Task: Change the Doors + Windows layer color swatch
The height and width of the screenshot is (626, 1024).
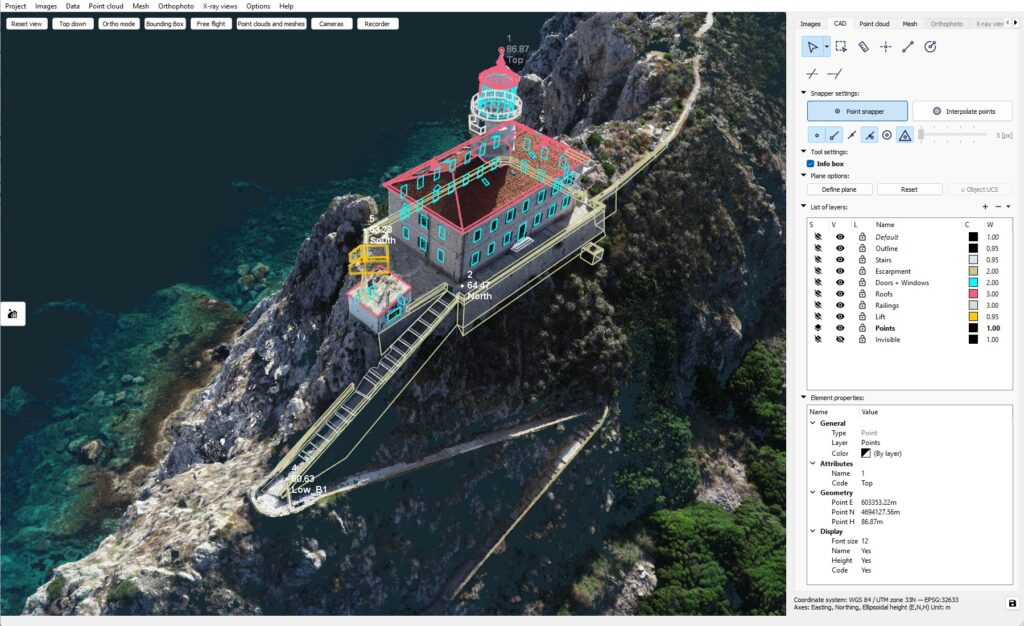Action: click(x=972, y=282)
